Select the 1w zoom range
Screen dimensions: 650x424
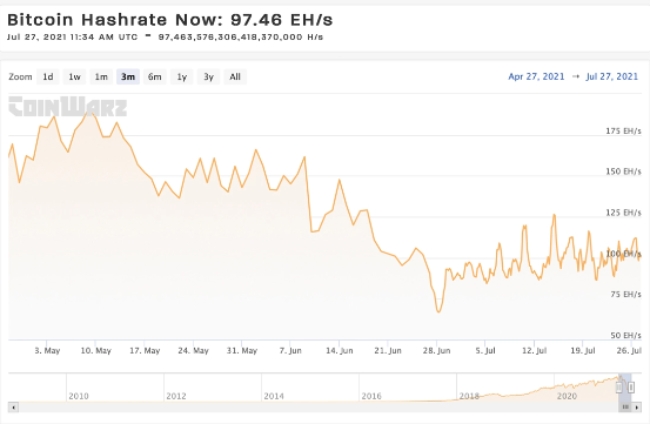click(75, 77)
